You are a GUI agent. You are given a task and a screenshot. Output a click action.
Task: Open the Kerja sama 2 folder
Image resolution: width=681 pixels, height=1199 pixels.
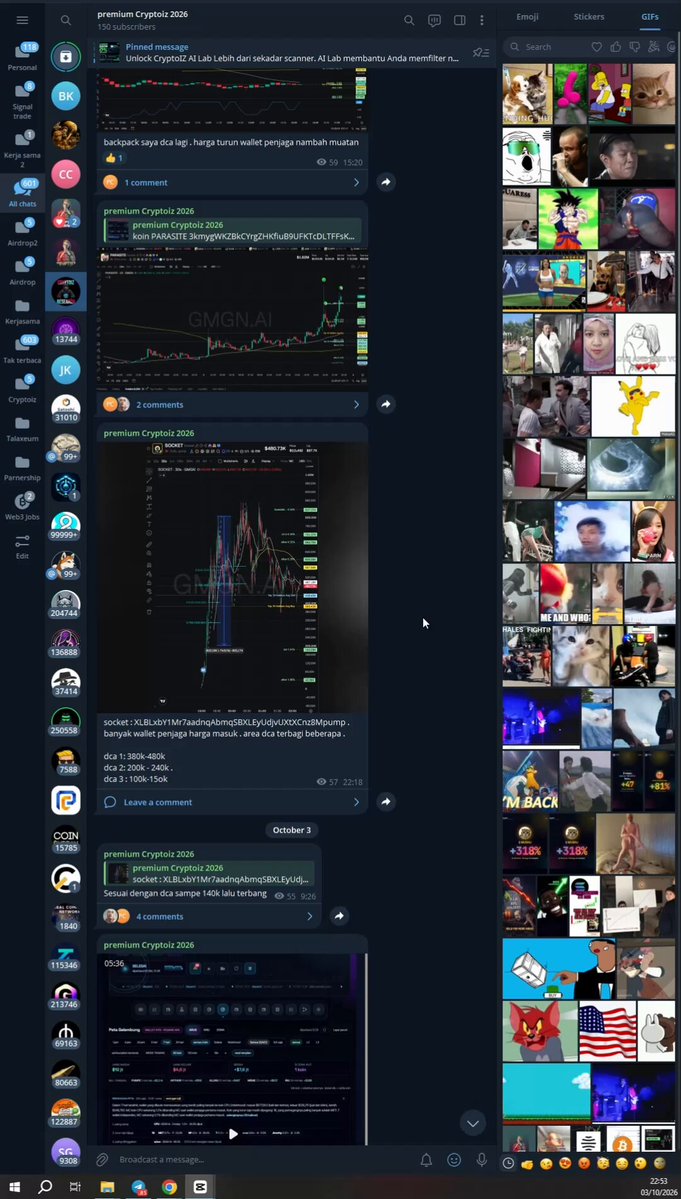click(x=22, y=148)
